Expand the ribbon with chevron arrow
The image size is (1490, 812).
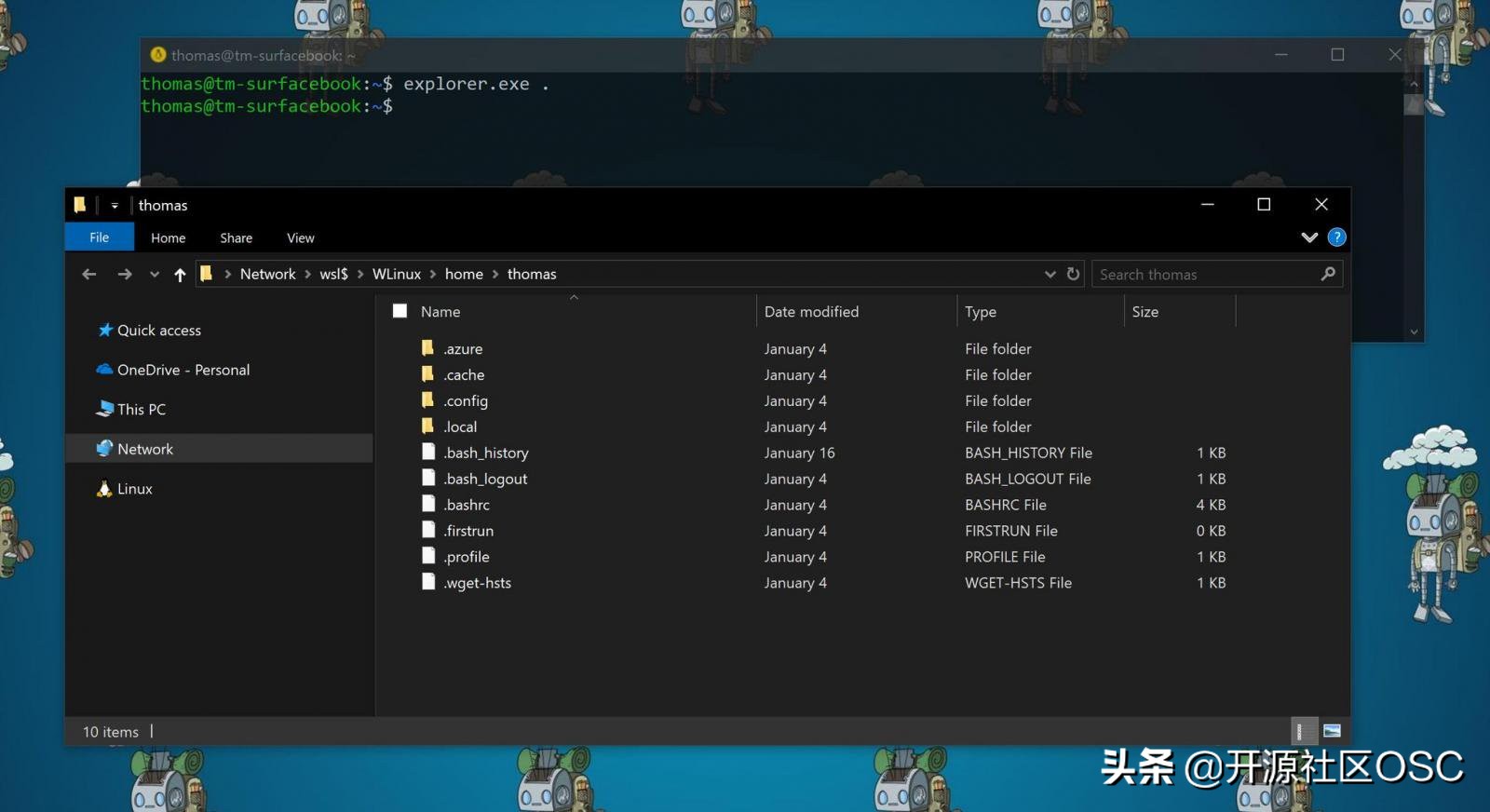coord(1309,237)
